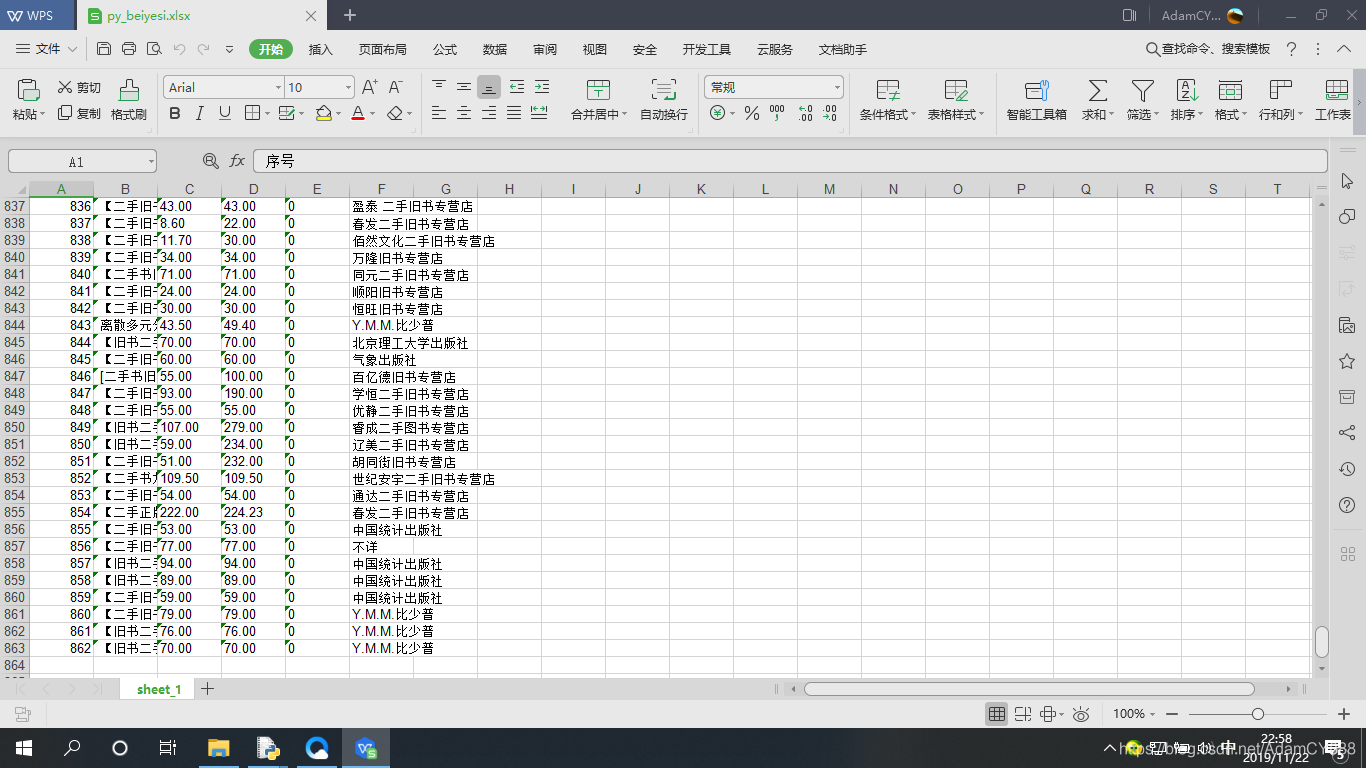Toggle Italic formatting
Image resolution: width=1366 pixels, height=768 pixels.
point(200,114)
